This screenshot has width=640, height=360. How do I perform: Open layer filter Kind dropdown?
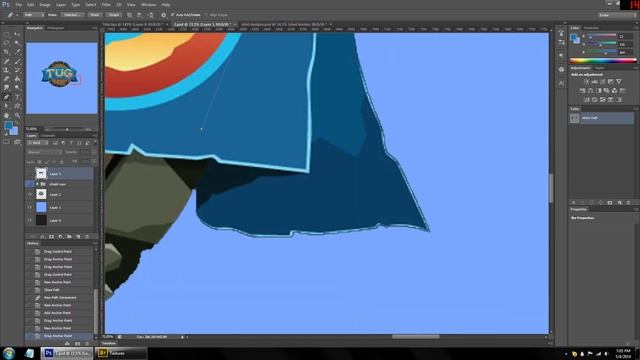37,143
